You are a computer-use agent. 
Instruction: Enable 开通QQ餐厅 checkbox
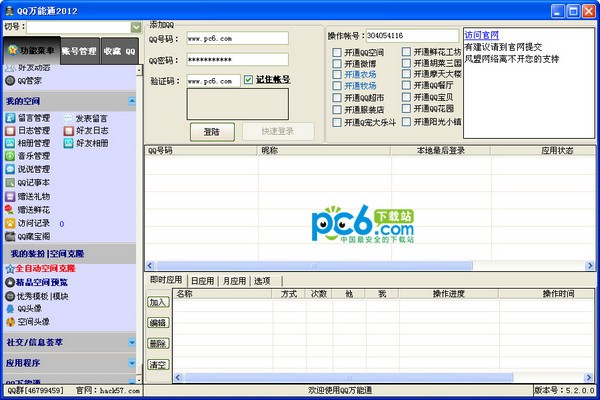[x=407, y=85]
